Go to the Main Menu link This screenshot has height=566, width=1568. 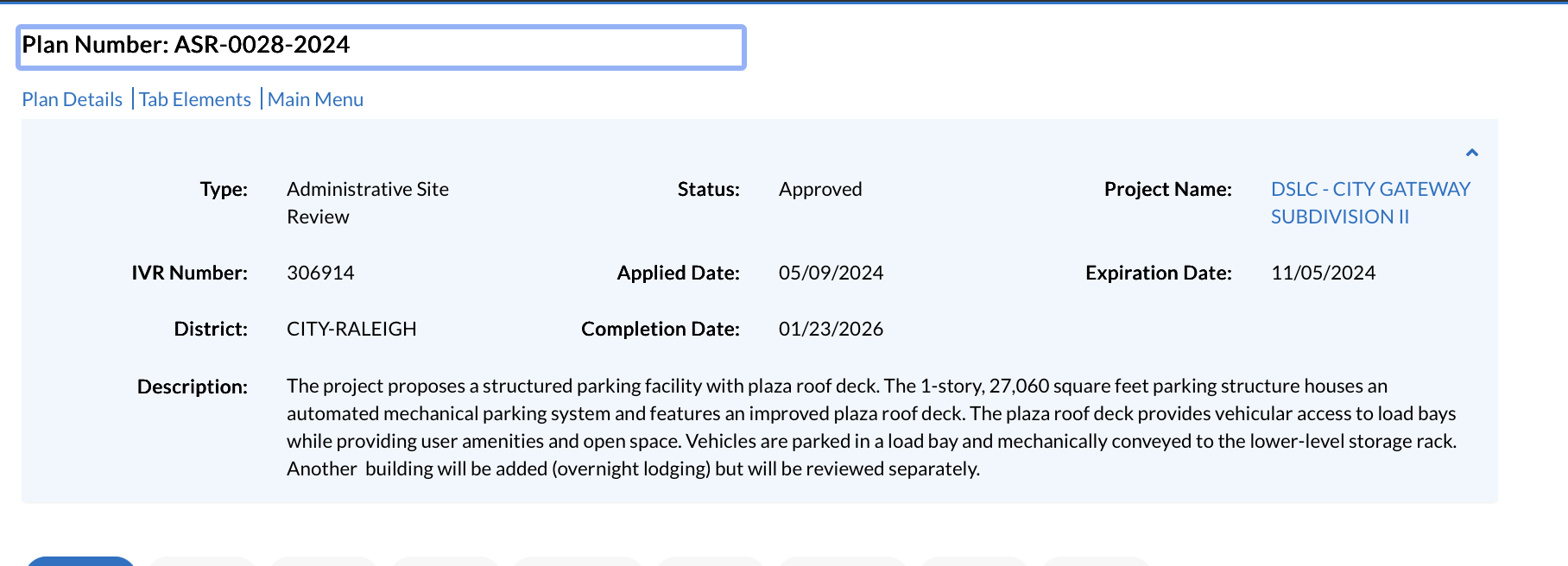pyautogui.click(x=315, y=99)
